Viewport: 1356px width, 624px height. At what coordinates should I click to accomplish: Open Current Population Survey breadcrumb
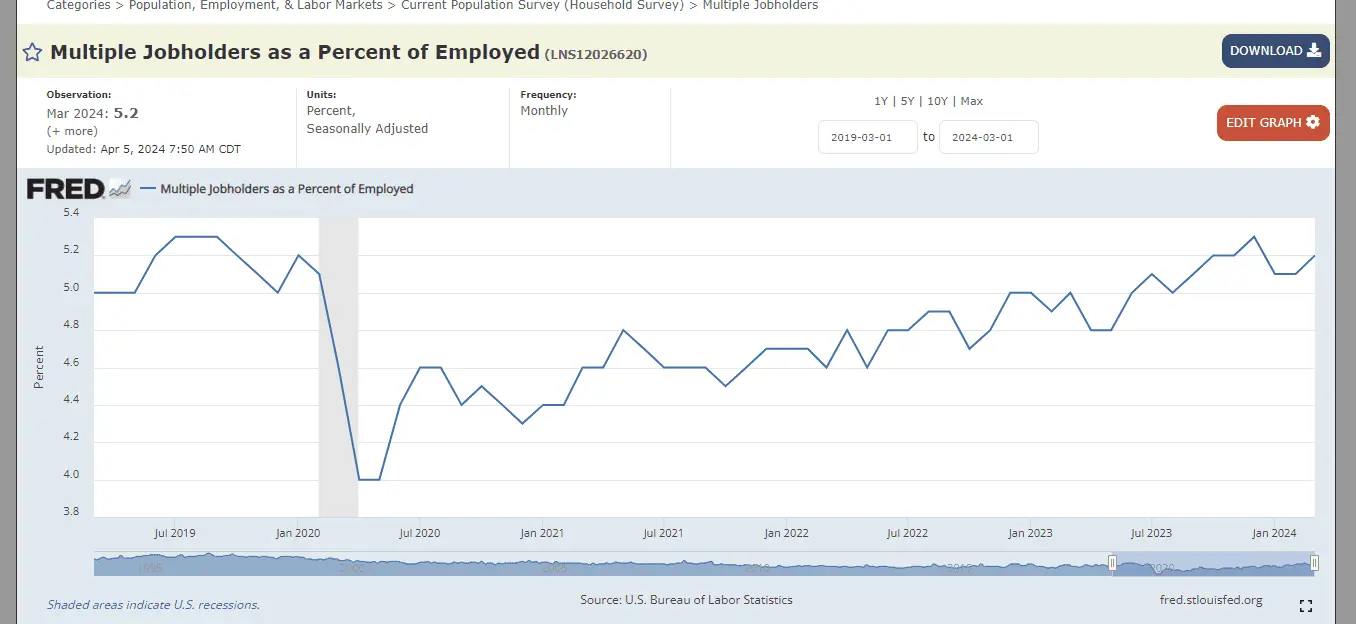(542, 6)
